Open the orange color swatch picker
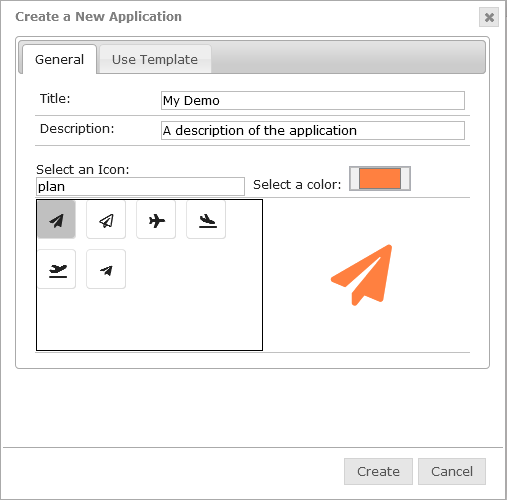 point(380,178)
